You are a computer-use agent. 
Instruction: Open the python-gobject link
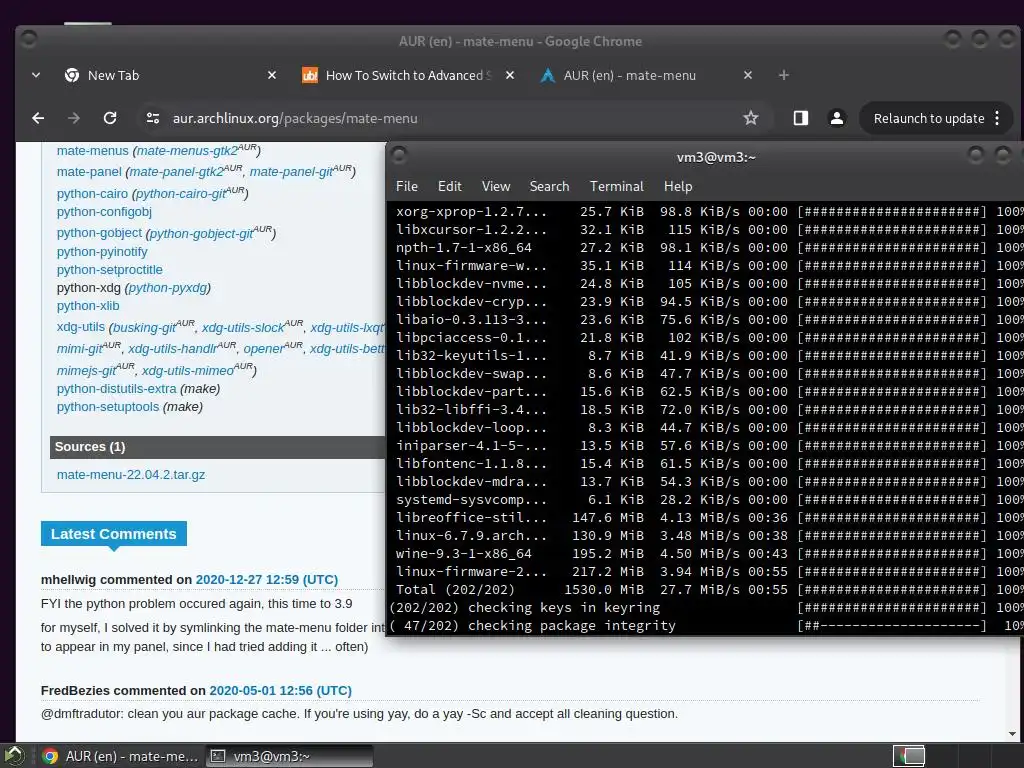point(99,233)
